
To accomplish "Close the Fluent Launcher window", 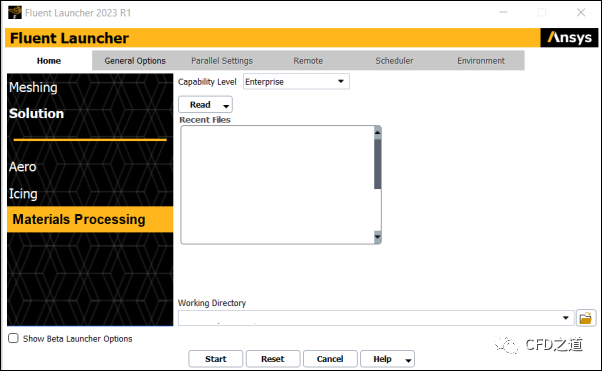I will coord(581,13).
